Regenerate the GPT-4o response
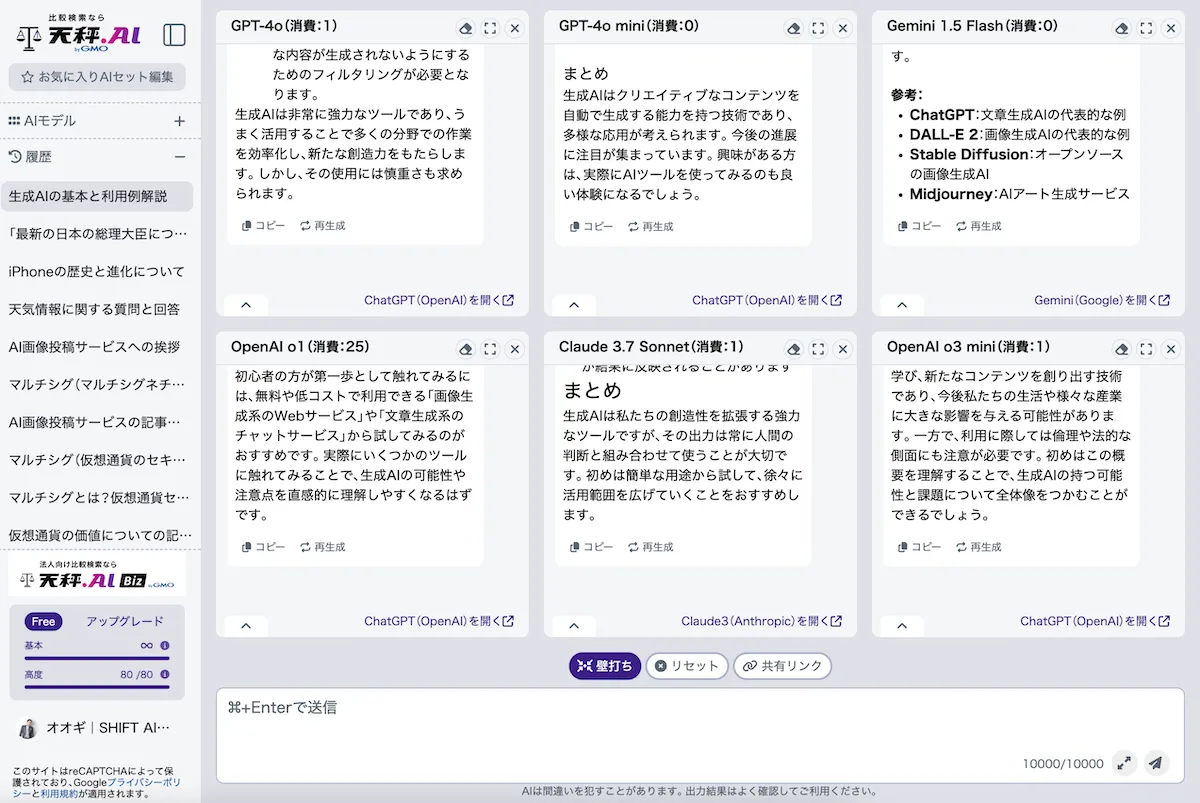Image resolution: width=1200 pixels, height=803 pixels. tap(322, 226)
